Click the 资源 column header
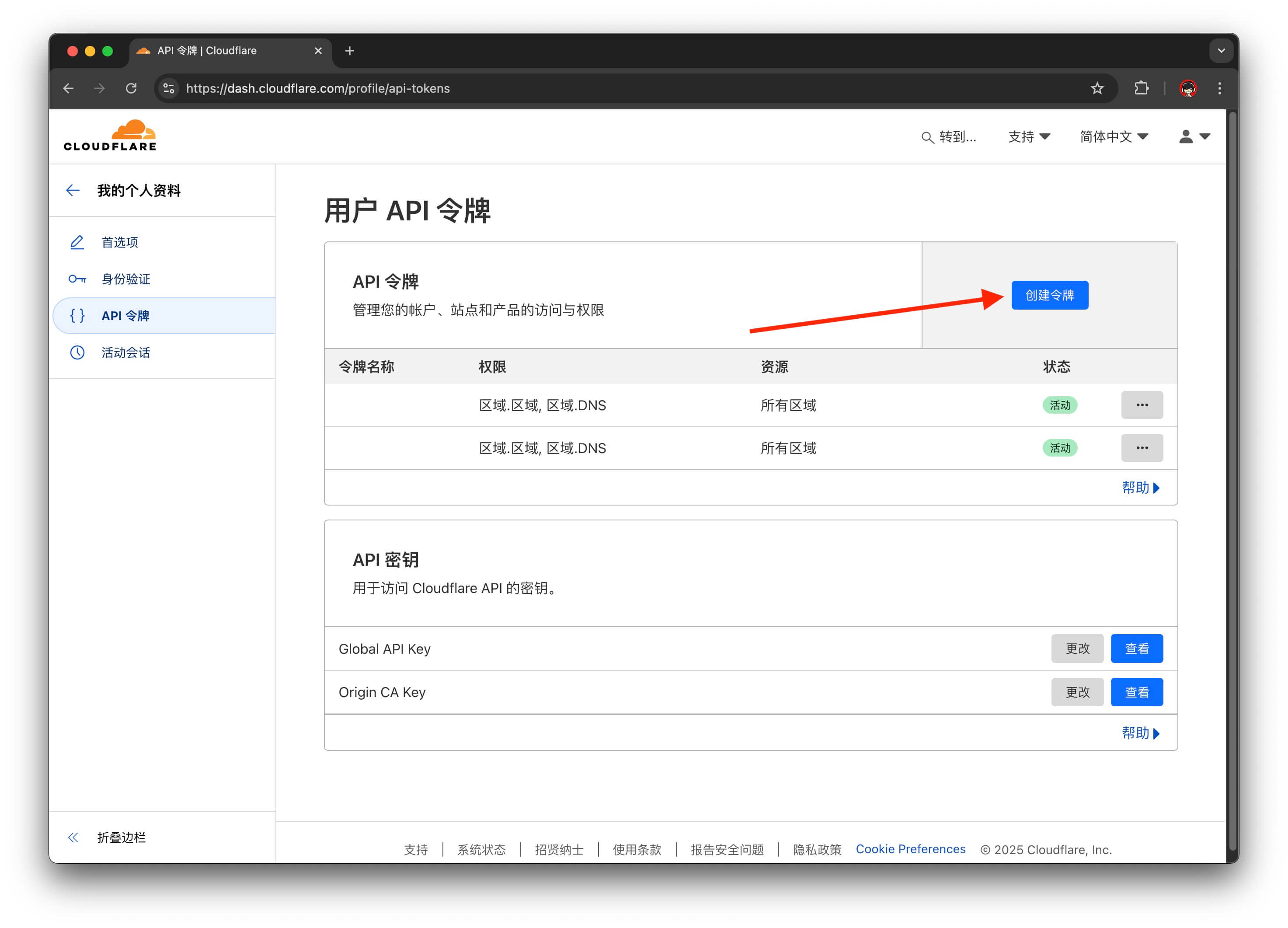Image resolution: width=1288 pixels, height=928 pixels. tap(774, 367)
